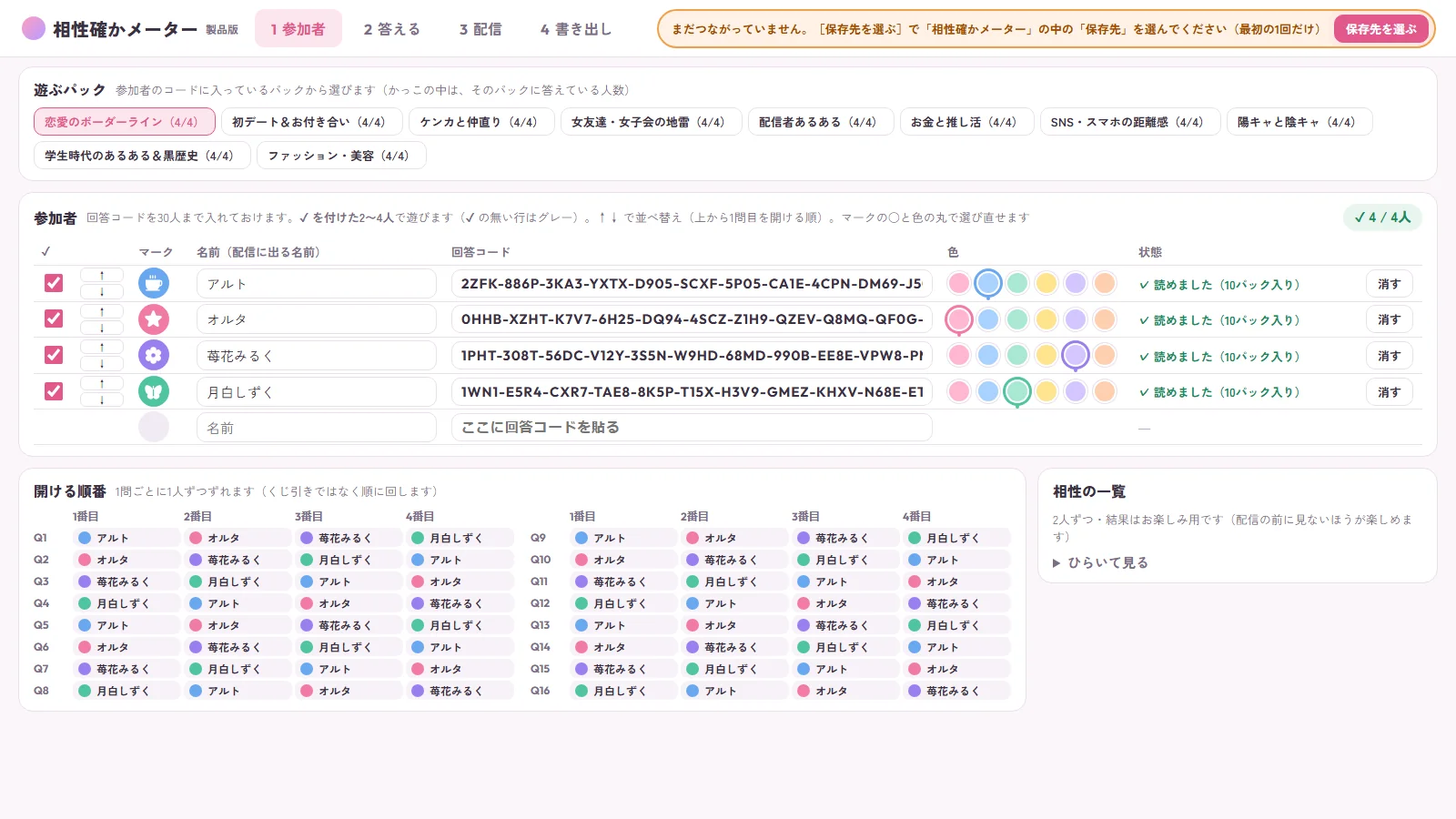Image resolution: width=1456 pixels, height=819 pixels.
Task: Click the butterfly mark for 月白しずく
Action: point(154,392)
